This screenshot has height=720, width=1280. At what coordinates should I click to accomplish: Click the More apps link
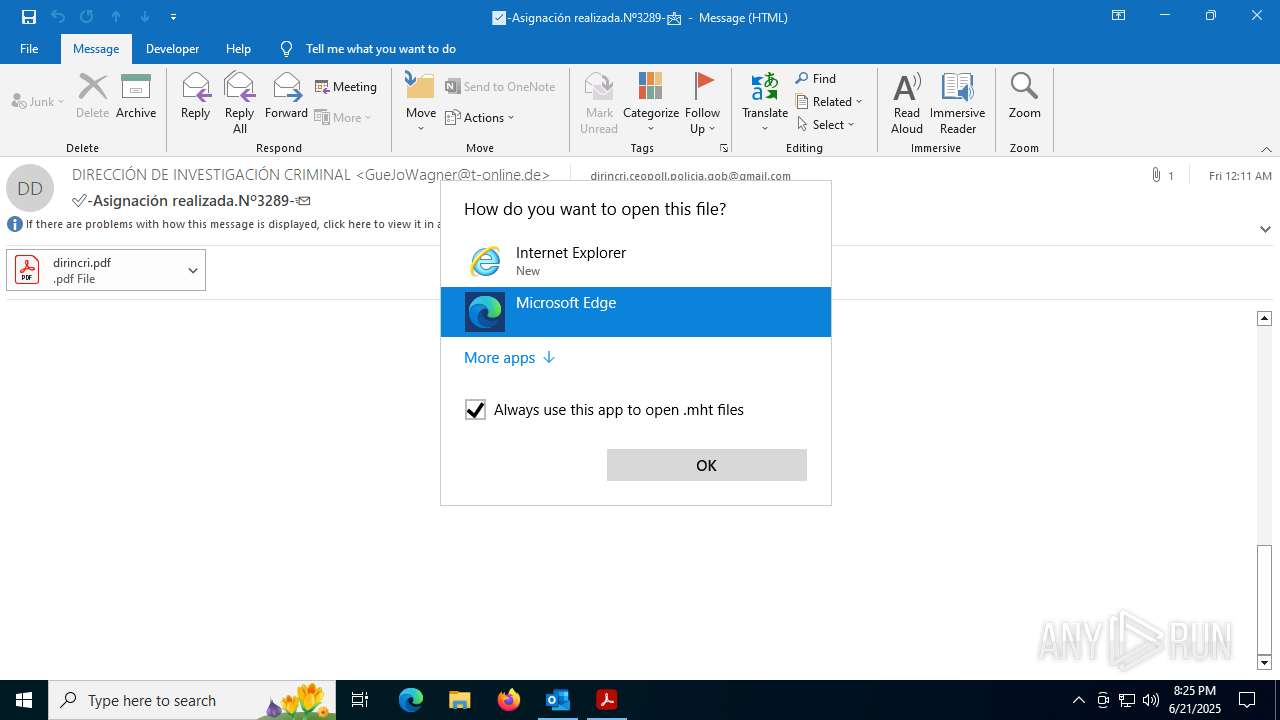click(509, 358)
